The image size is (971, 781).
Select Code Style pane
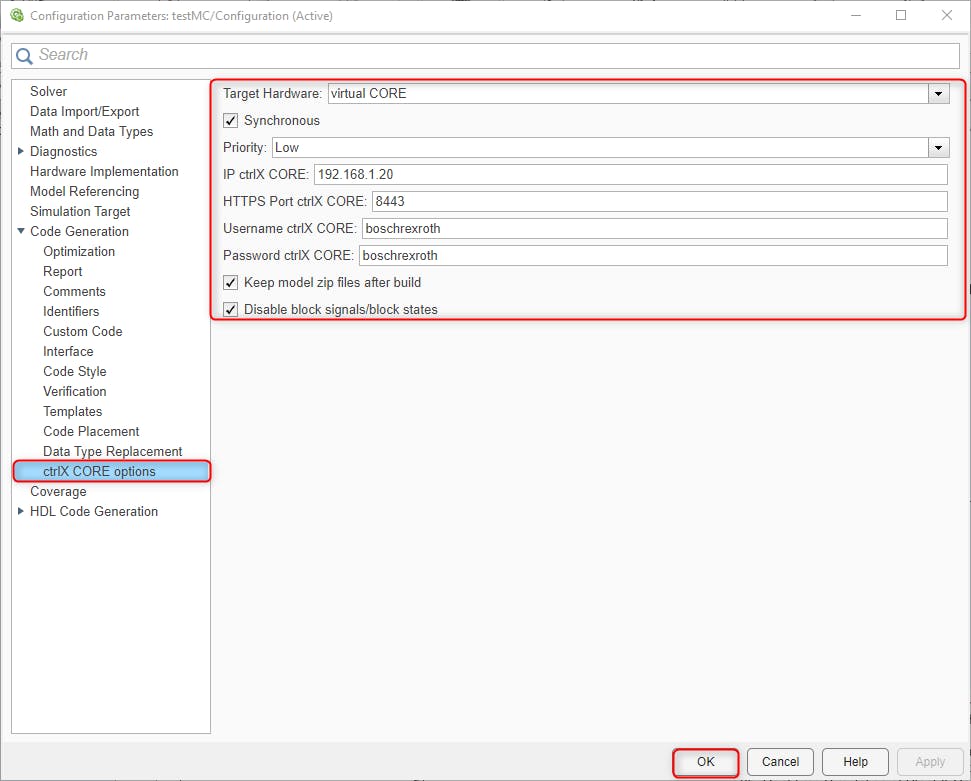[x=74, y=372]
